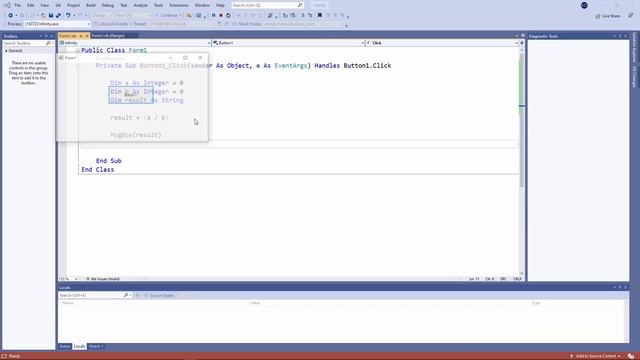Switch to the Form1.vb [Design] tab
Image resolution: width=640 pixels, height=360 pixels.
tap(108, 36)
